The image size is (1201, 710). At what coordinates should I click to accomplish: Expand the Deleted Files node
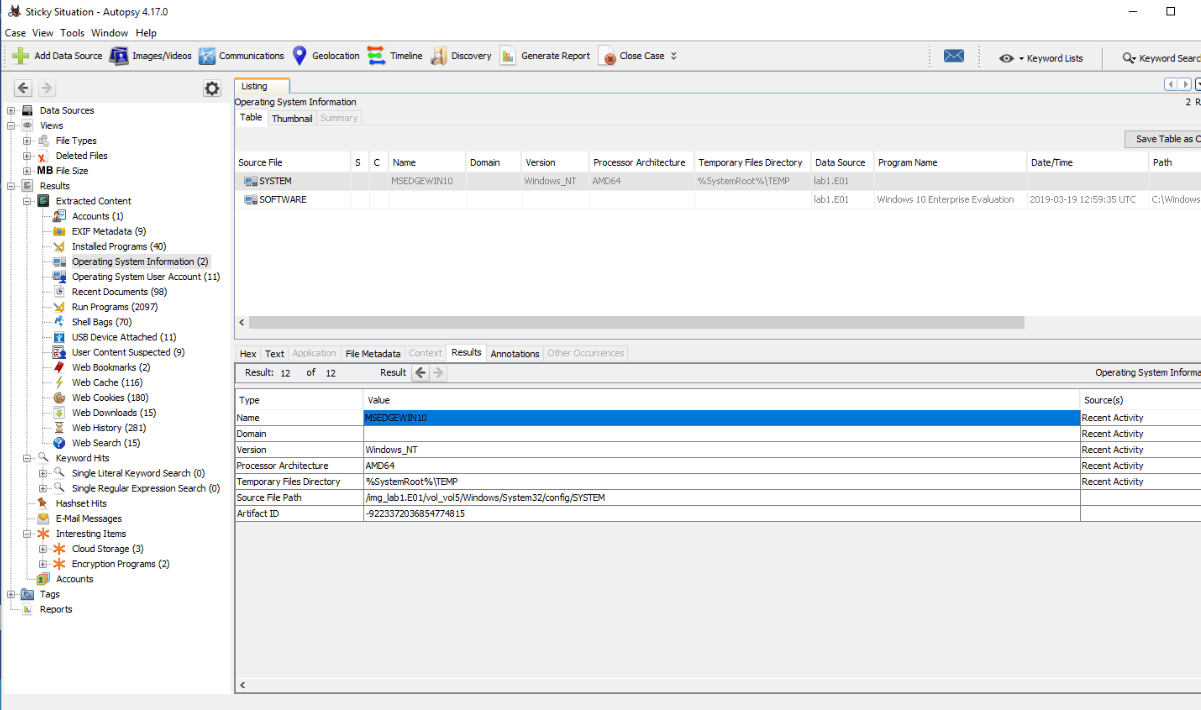(x=27, y=156)
